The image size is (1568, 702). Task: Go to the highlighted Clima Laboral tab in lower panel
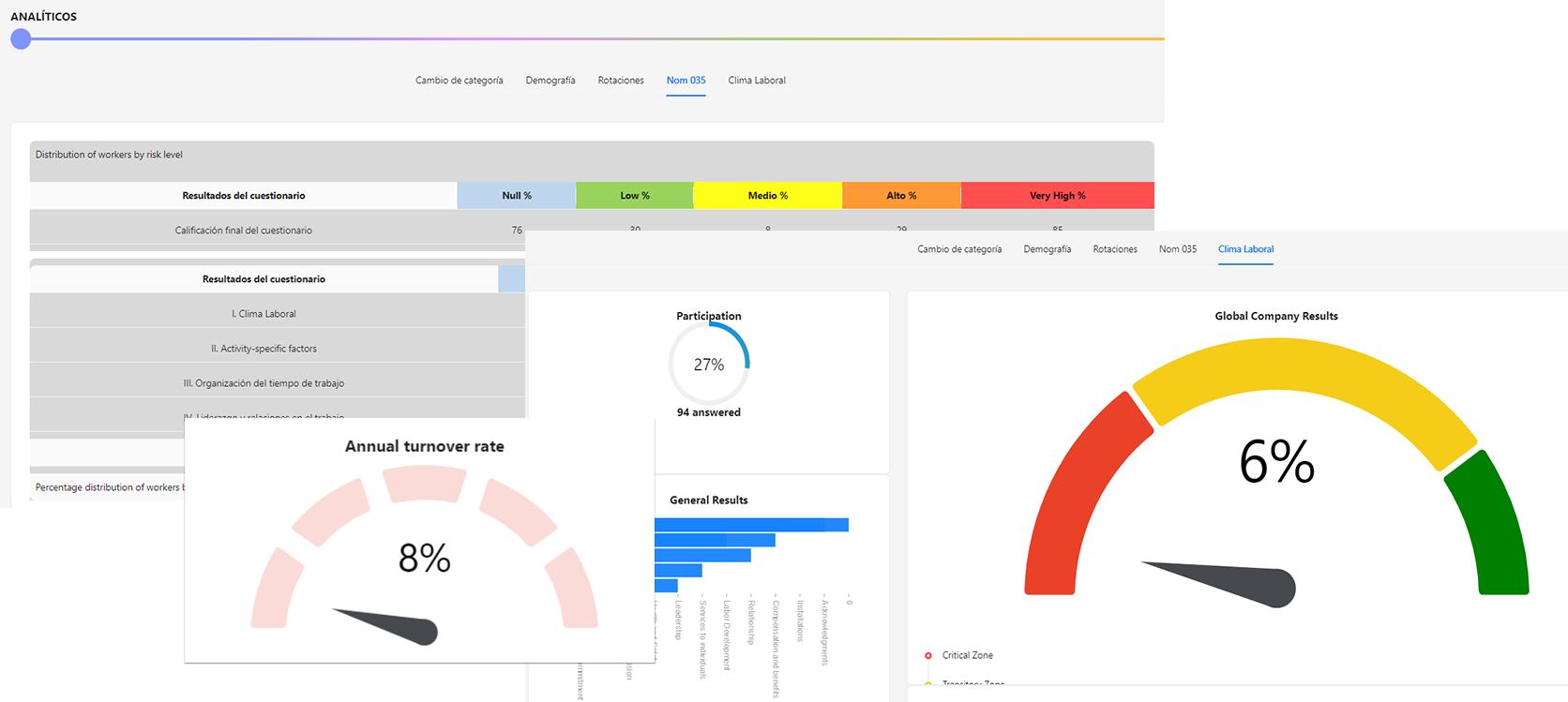(1245, 249)
